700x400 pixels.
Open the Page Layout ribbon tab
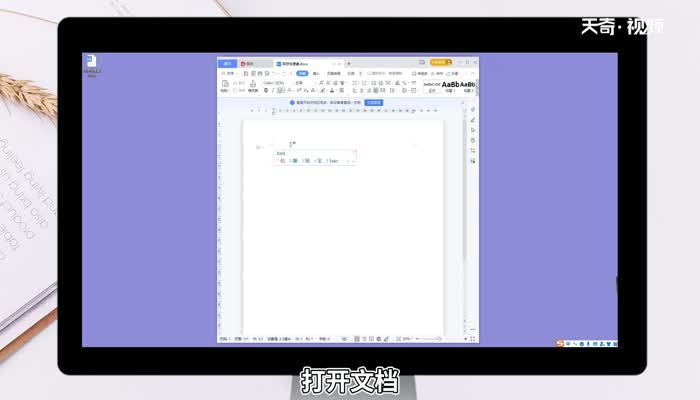tap(333, 73)
